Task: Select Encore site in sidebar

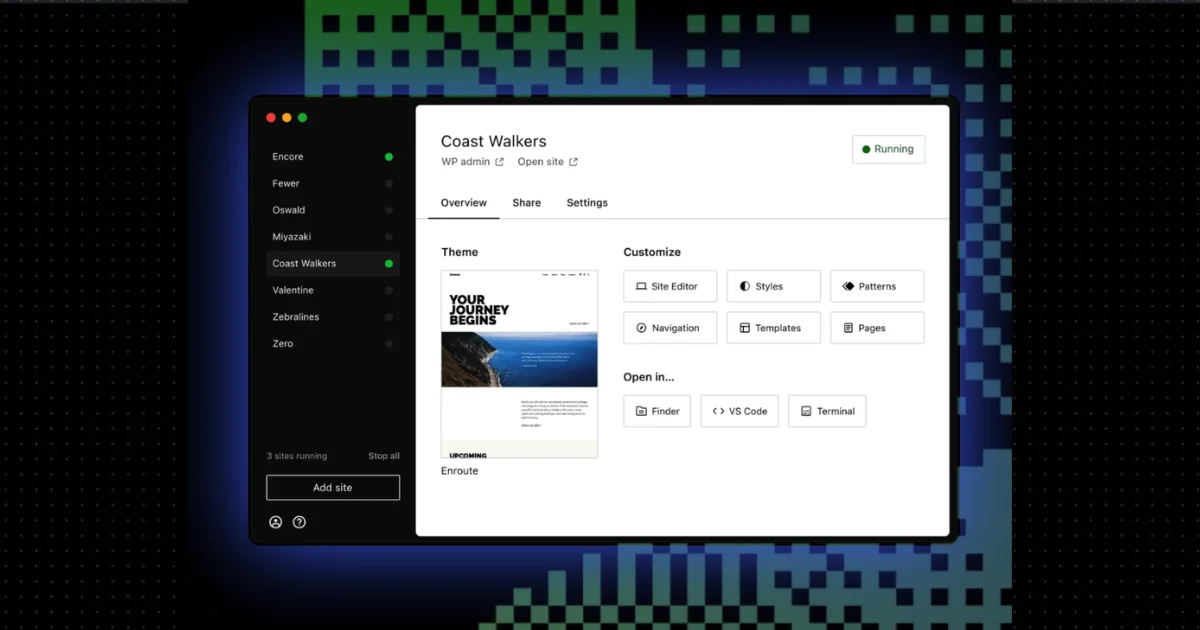Action: tap(333, 157)
